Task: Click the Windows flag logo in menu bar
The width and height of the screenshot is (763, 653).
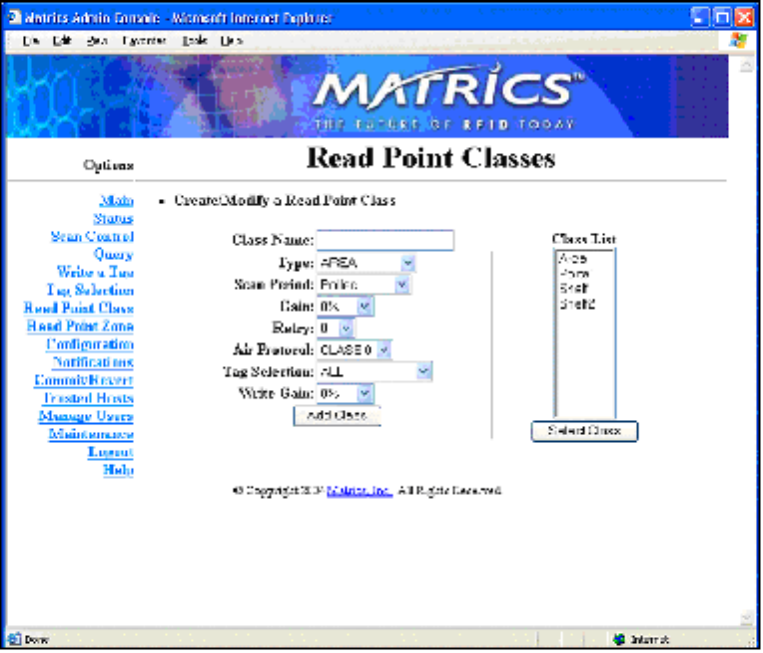Action: (739, 40)
